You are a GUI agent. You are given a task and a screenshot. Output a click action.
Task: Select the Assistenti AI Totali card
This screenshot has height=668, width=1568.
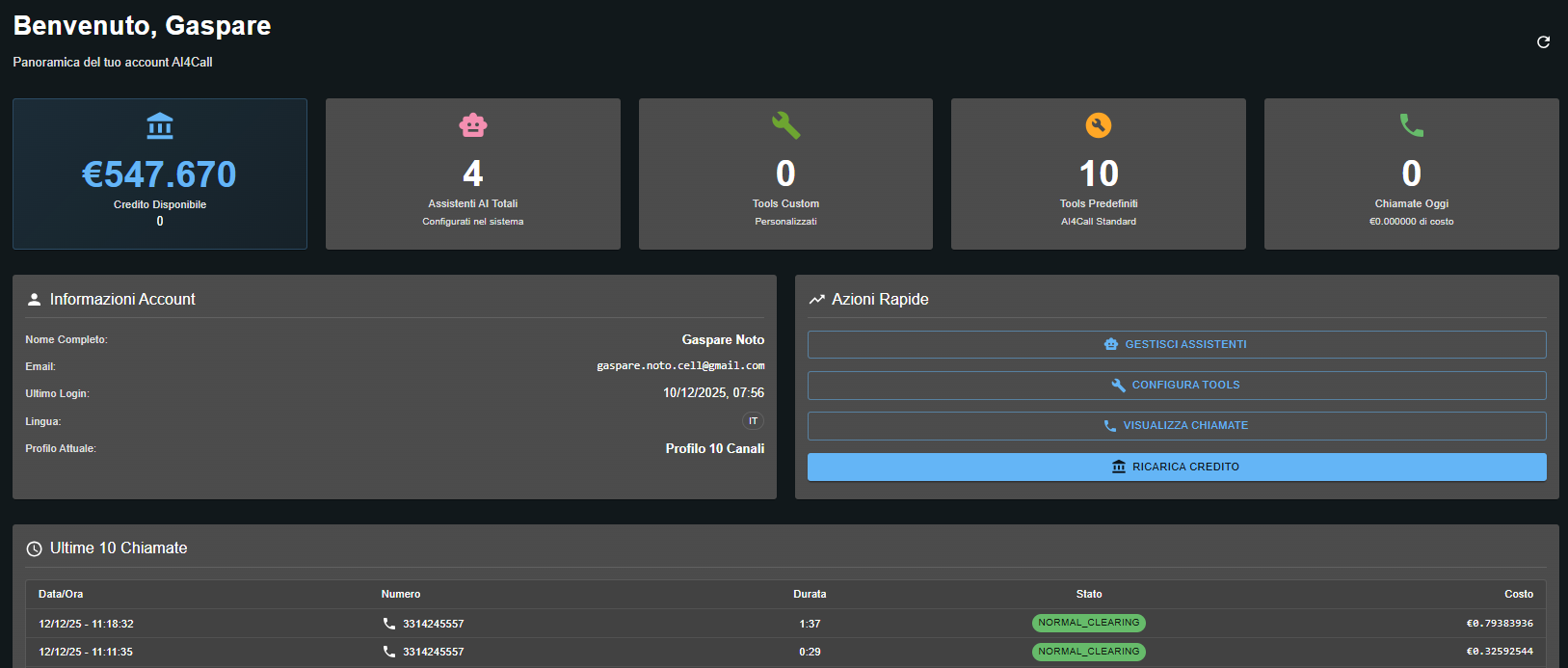click(473, 174)
